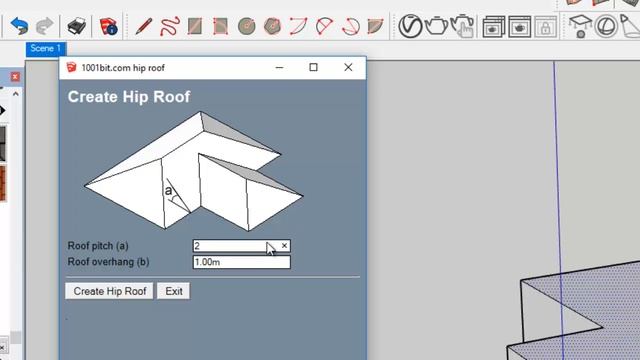Click the shaded floor face in viewport
The width and height of the screenshot is (640, 360).
tap(612, 302)
